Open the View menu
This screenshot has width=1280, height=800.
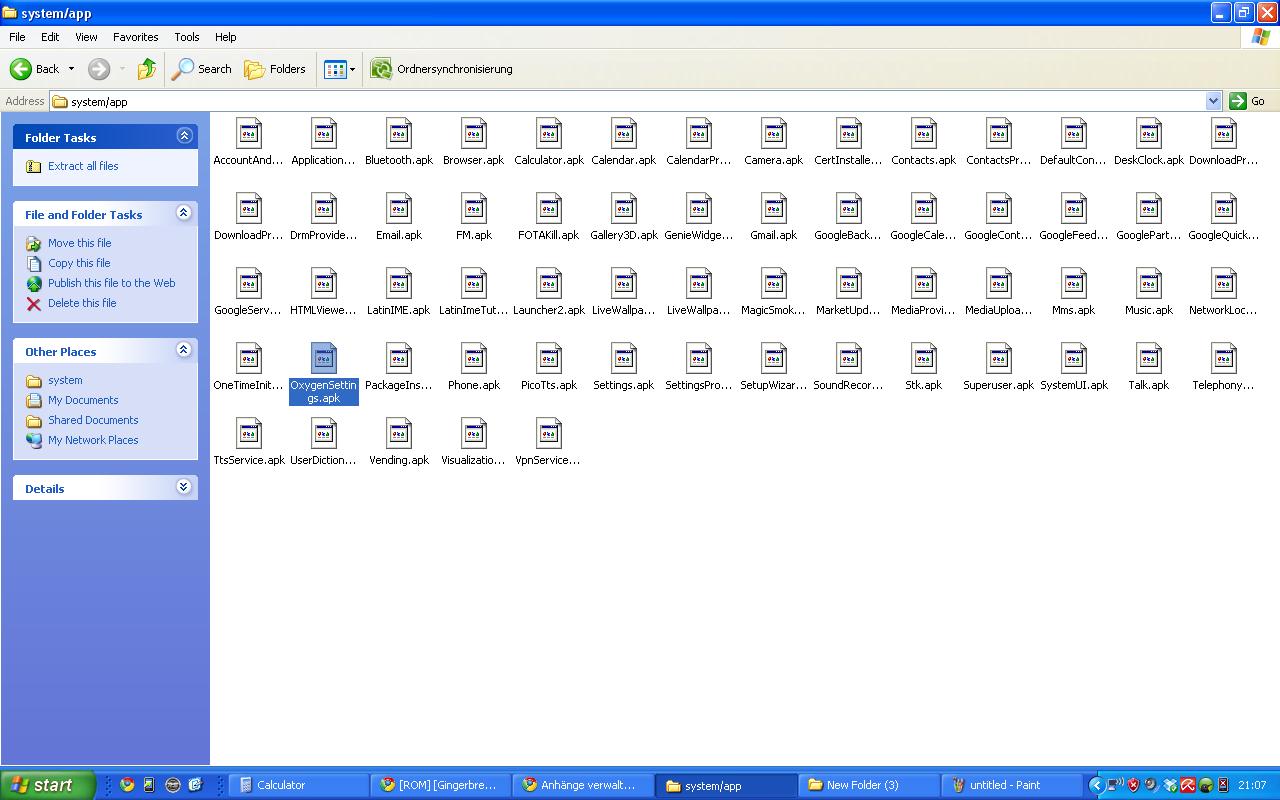(87, 37)
